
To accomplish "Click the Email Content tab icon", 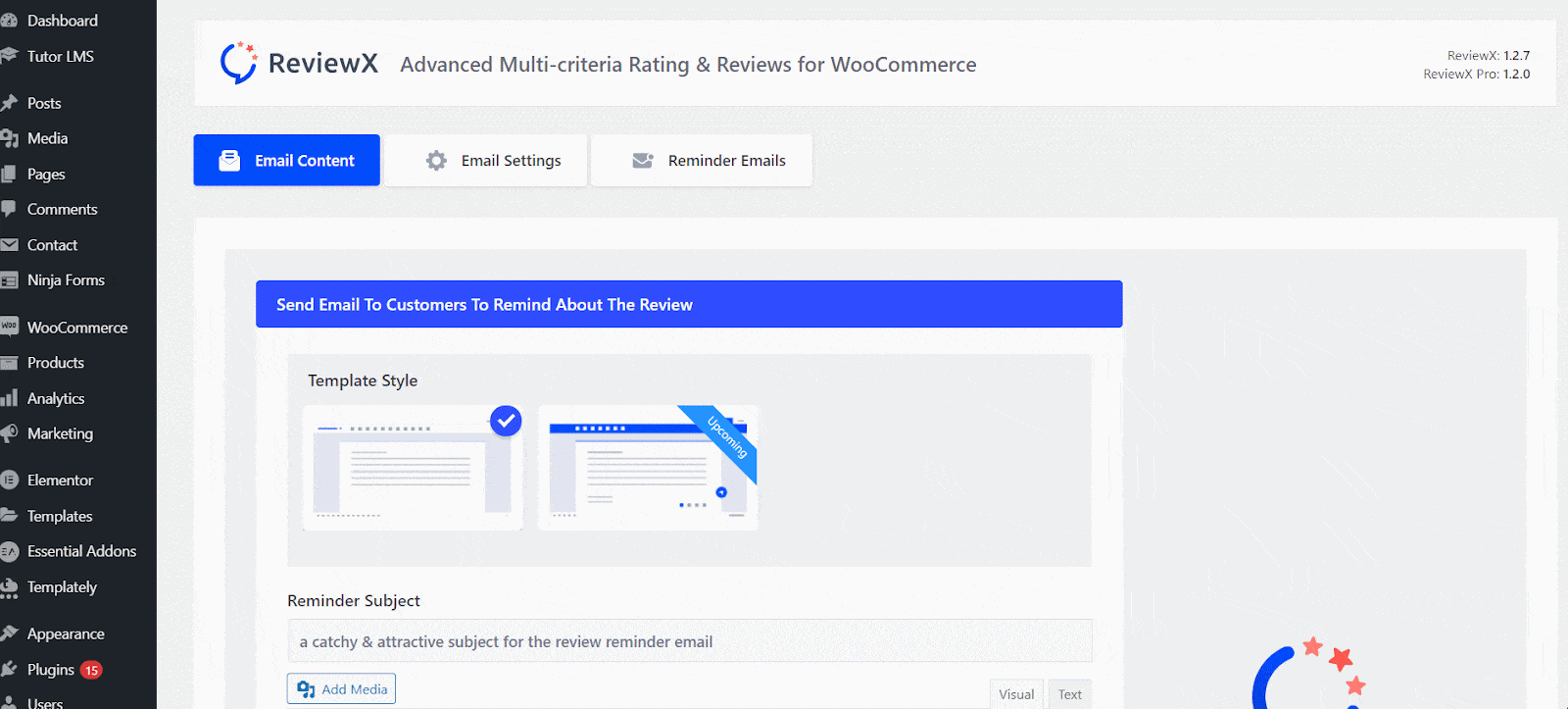I will click(x=229, y=161).
